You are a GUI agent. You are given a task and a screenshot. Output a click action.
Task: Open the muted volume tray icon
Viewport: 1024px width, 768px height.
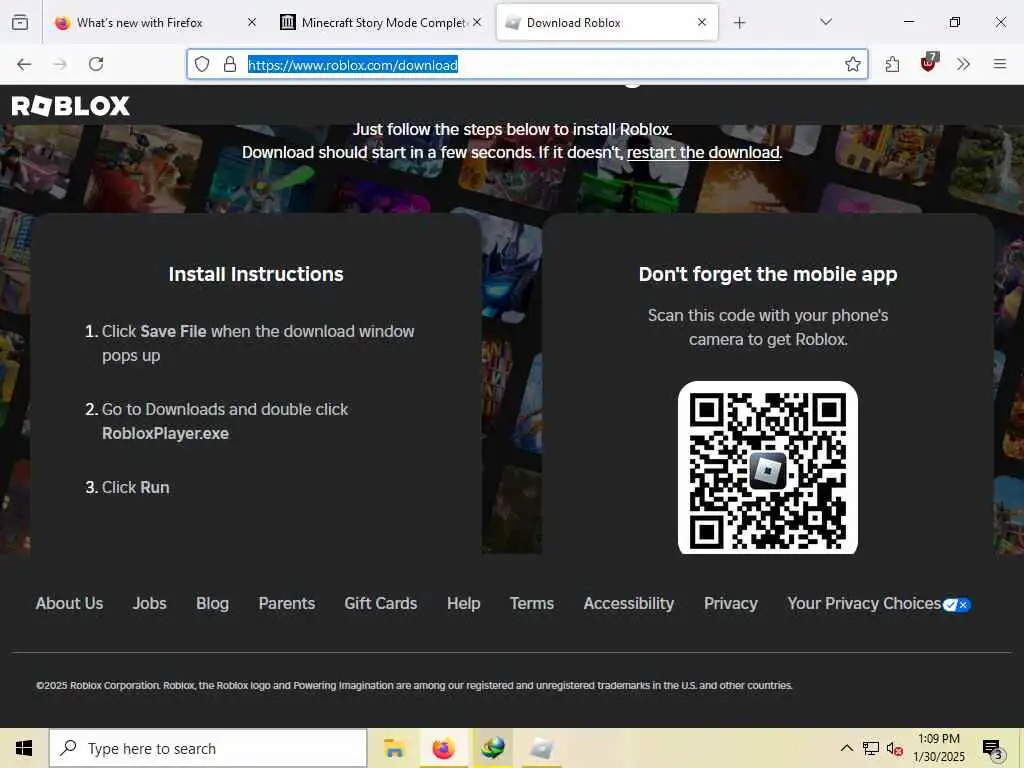pos(894,748)
